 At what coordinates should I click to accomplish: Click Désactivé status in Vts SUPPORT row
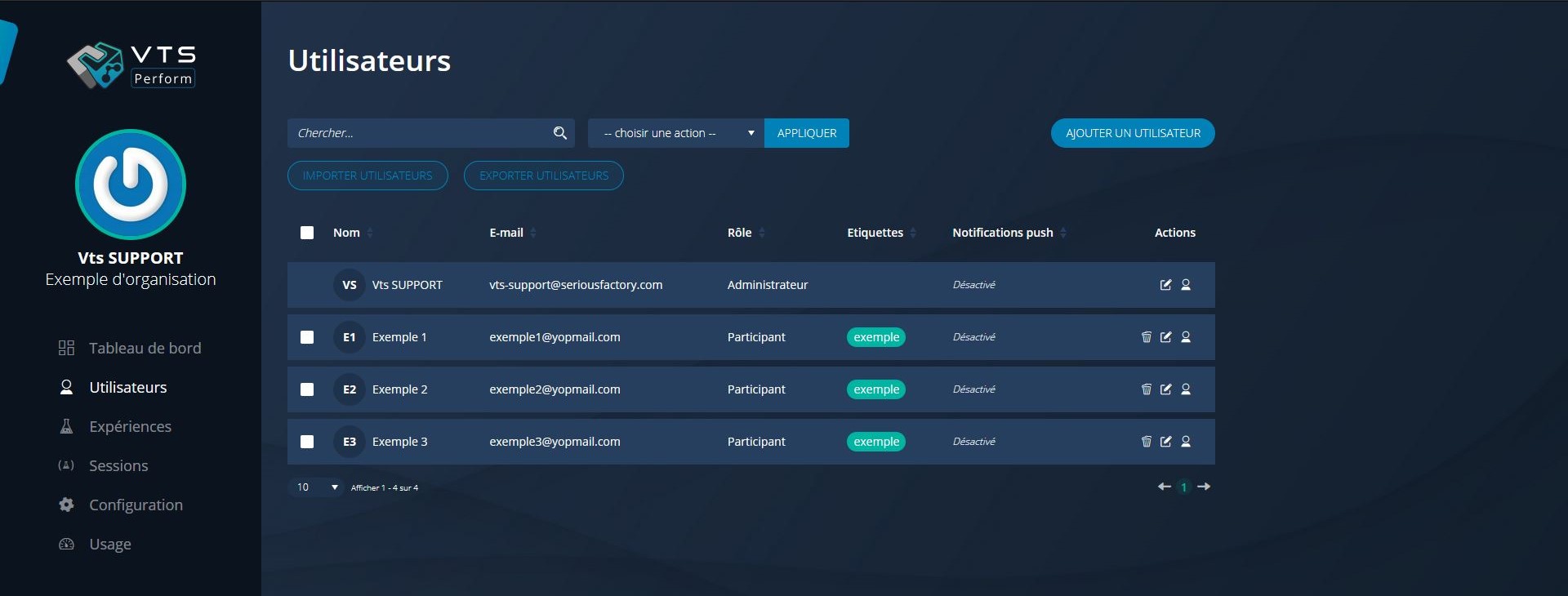(974, 285)
